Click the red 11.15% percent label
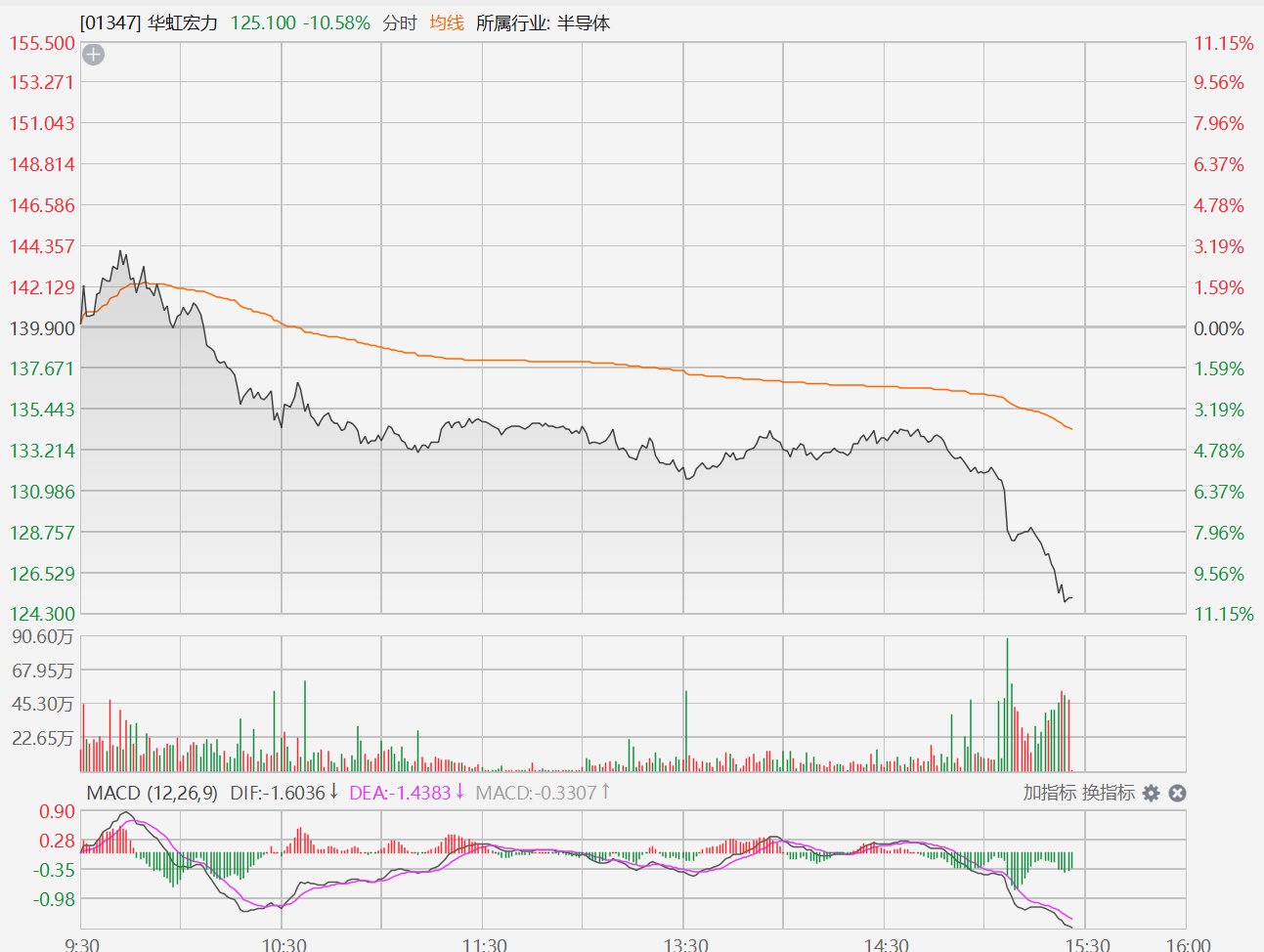The width and height of the screenshot is (1264, 952). pos(1224,43)
